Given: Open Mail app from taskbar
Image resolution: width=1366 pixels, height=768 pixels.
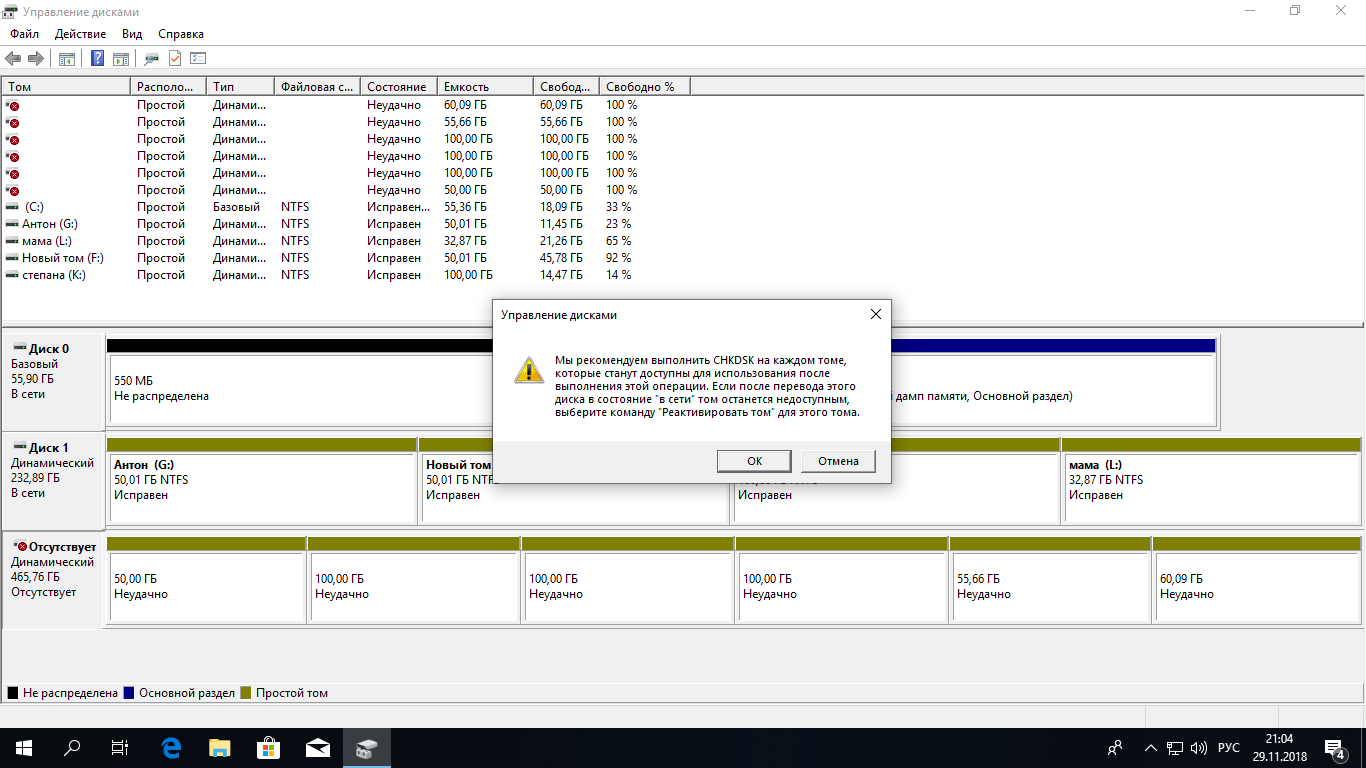Looking at the screenshot, I should (318, 748).
